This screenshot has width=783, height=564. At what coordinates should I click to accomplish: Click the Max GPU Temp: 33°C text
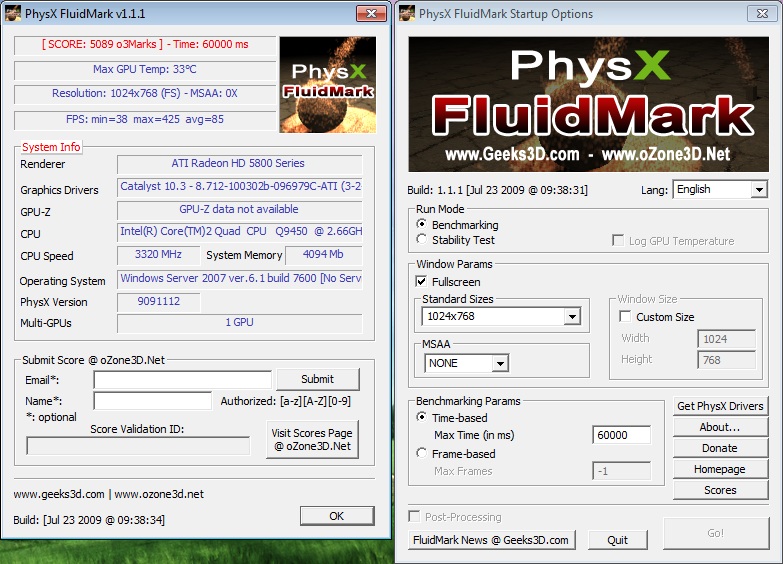[145, 69]
